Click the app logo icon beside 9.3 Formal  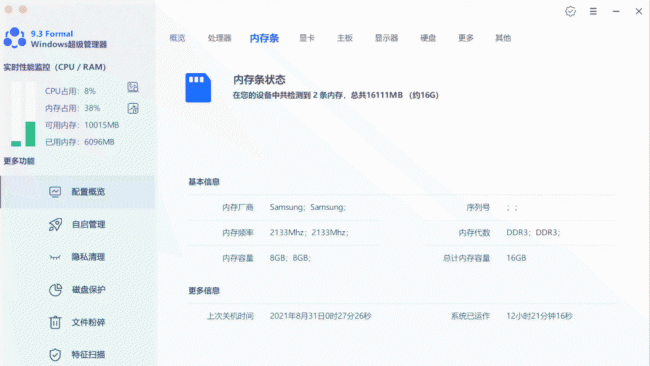pos(15,38)
